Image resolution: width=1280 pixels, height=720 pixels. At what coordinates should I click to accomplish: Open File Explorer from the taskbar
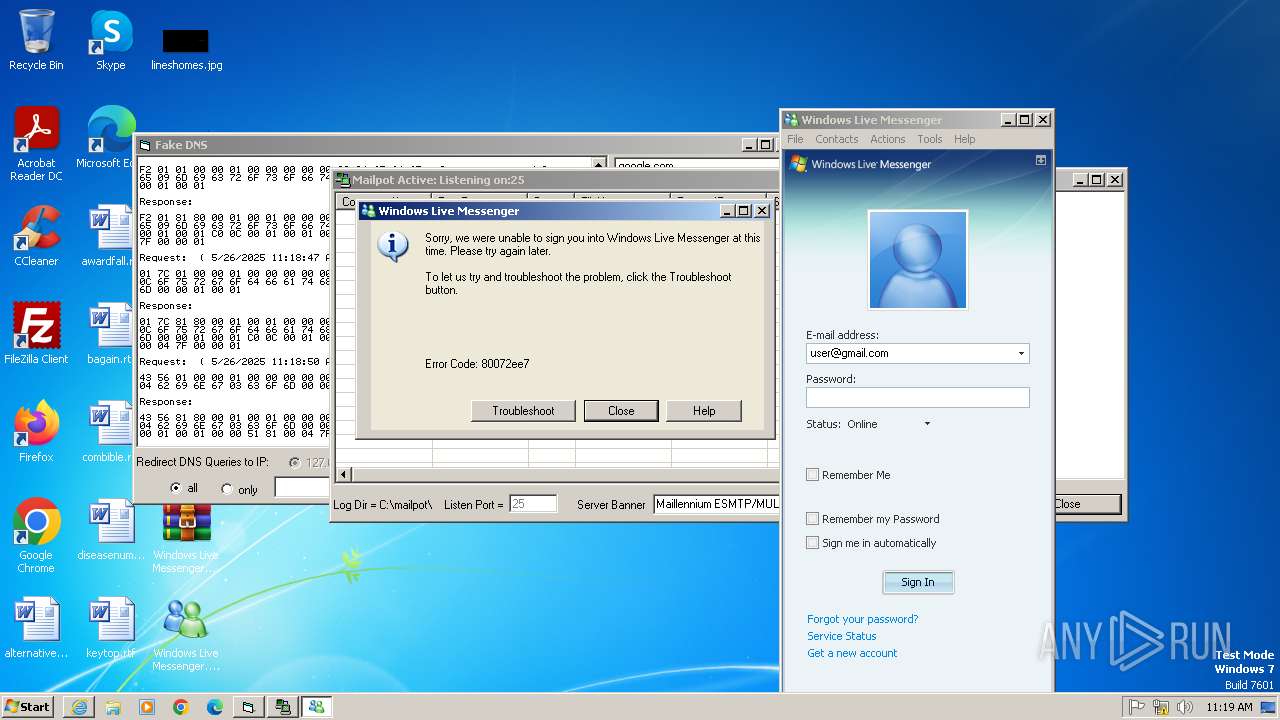pyautogui.click(x=113, y=707)
